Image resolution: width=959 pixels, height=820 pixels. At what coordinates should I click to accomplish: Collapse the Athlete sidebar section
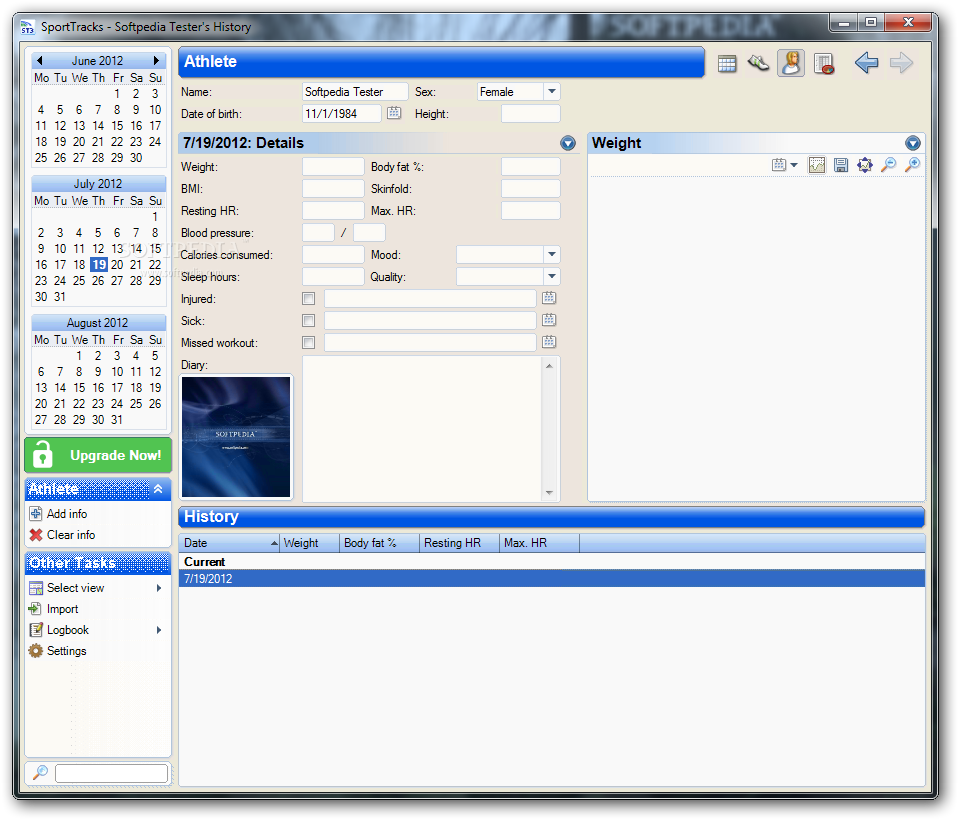pyautogui.click(x=158, y=489)
